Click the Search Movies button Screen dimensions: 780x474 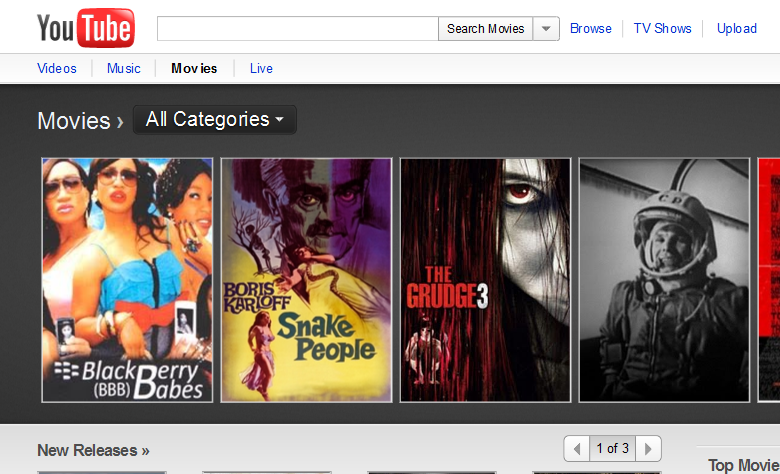tap(485, 28)
